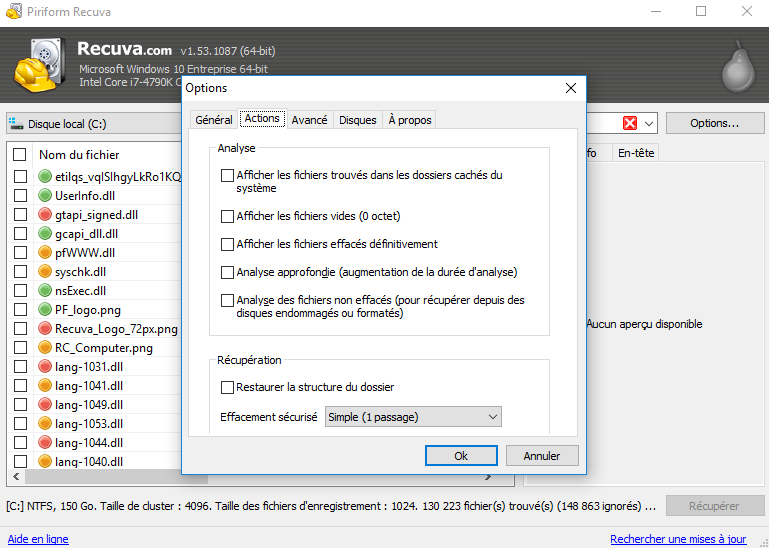Click the red status dot beside lang-1044.dll
This screenshot has width=769, height=548.
(45, 443)
